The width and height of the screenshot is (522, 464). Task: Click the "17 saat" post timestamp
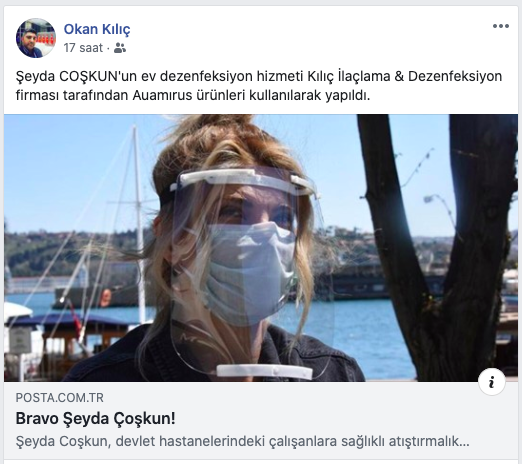[83, 48]
